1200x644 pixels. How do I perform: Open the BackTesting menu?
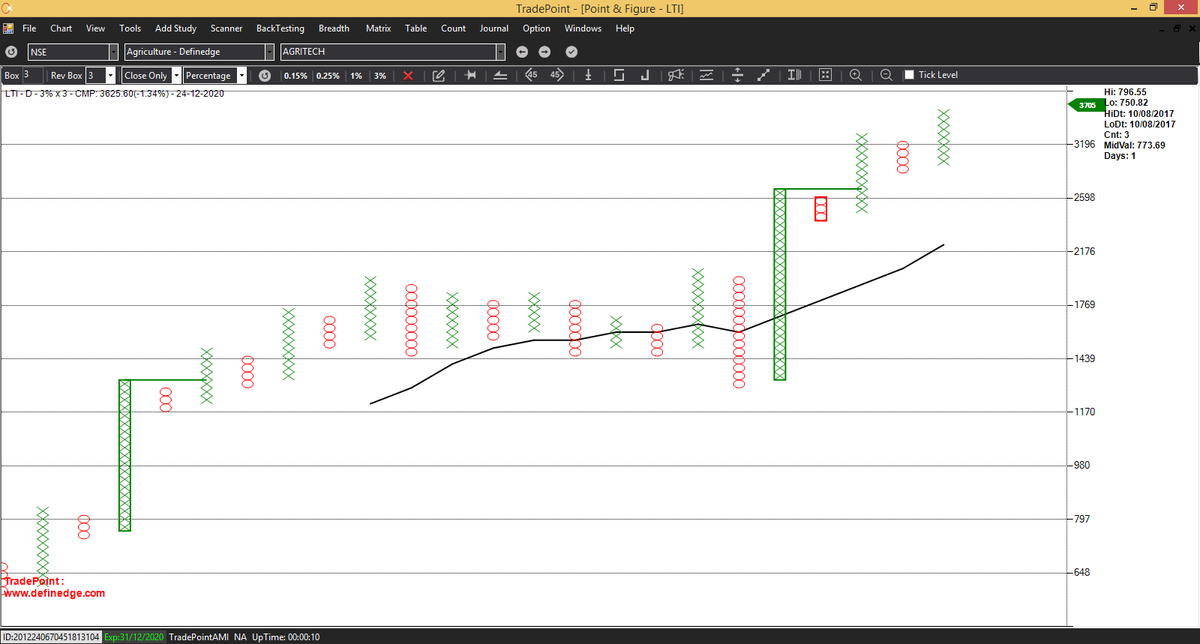click(280, 28)
